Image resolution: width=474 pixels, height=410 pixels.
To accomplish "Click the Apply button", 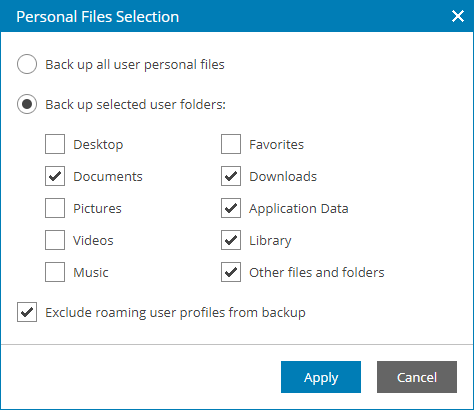I will pos(321,377).
